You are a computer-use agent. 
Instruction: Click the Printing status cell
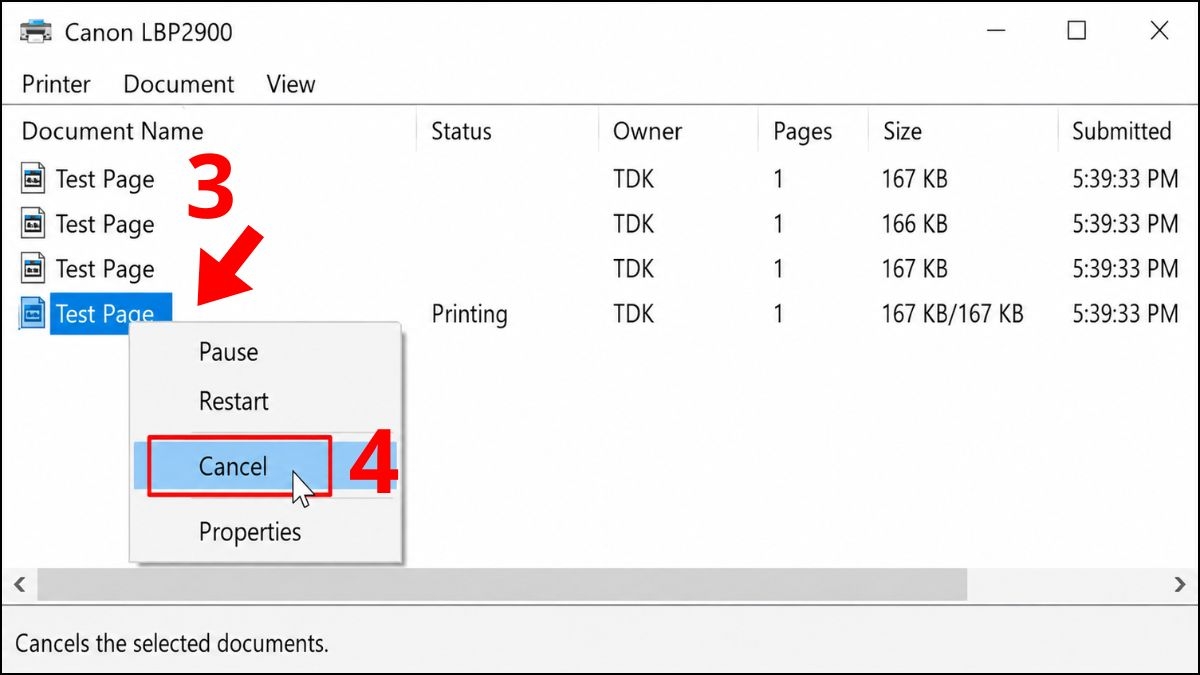(469, 314)
